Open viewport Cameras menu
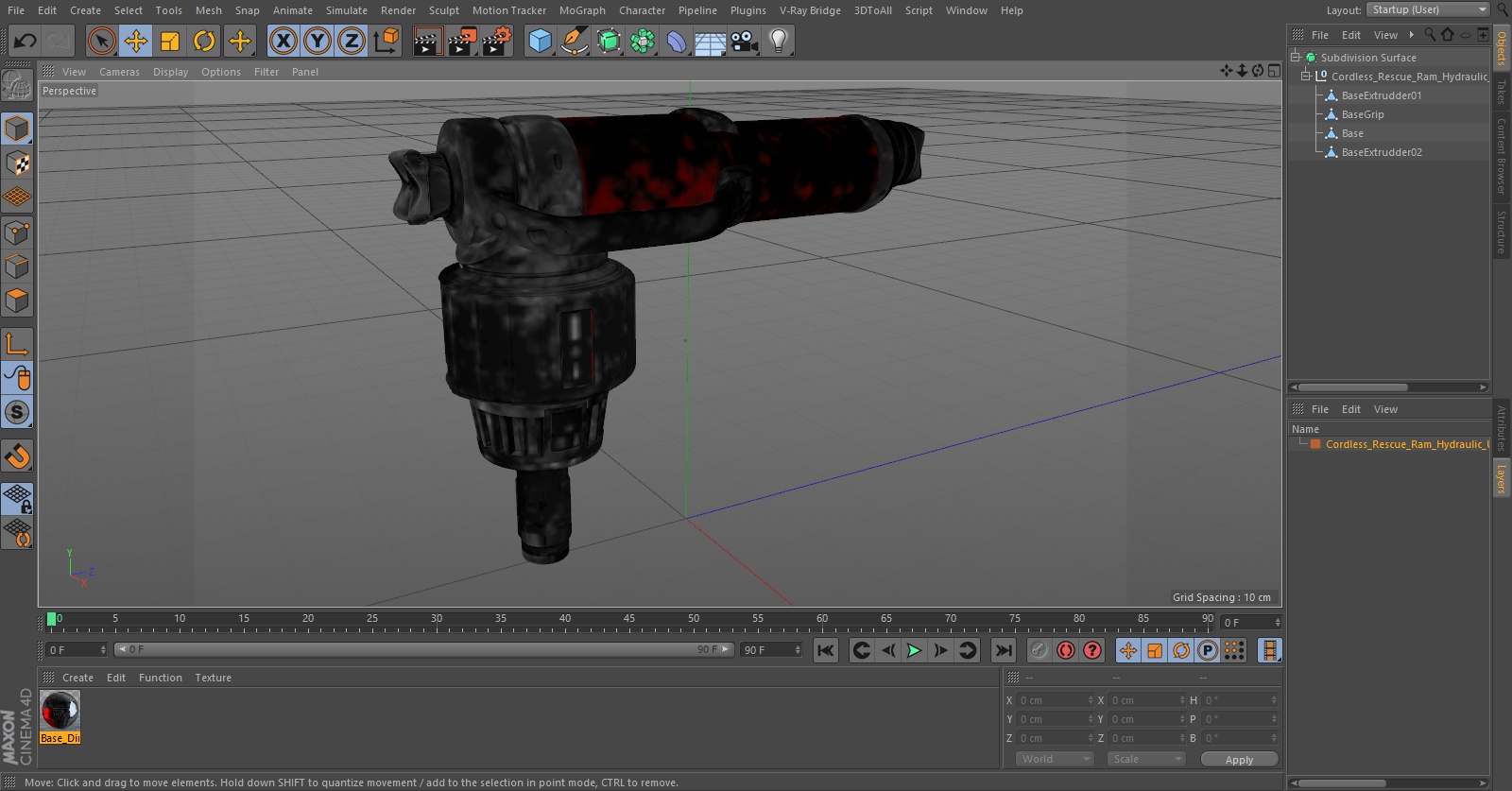 [119, 72]
